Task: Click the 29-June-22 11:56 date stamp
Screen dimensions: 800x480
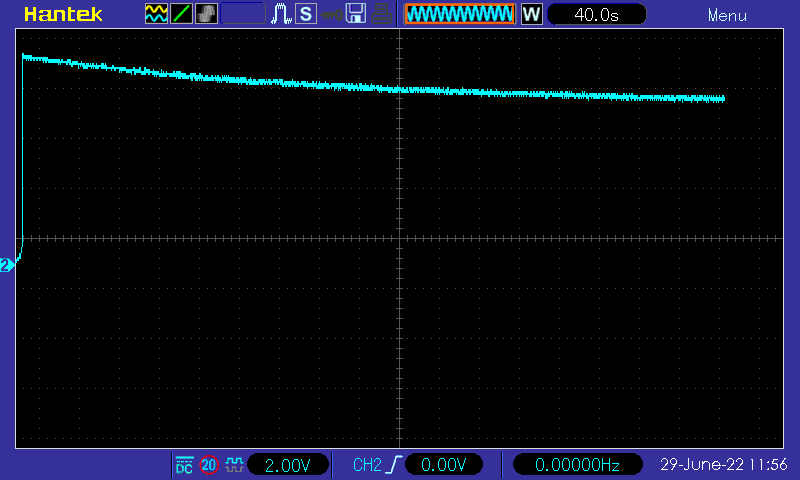Action: click(723, 465)
